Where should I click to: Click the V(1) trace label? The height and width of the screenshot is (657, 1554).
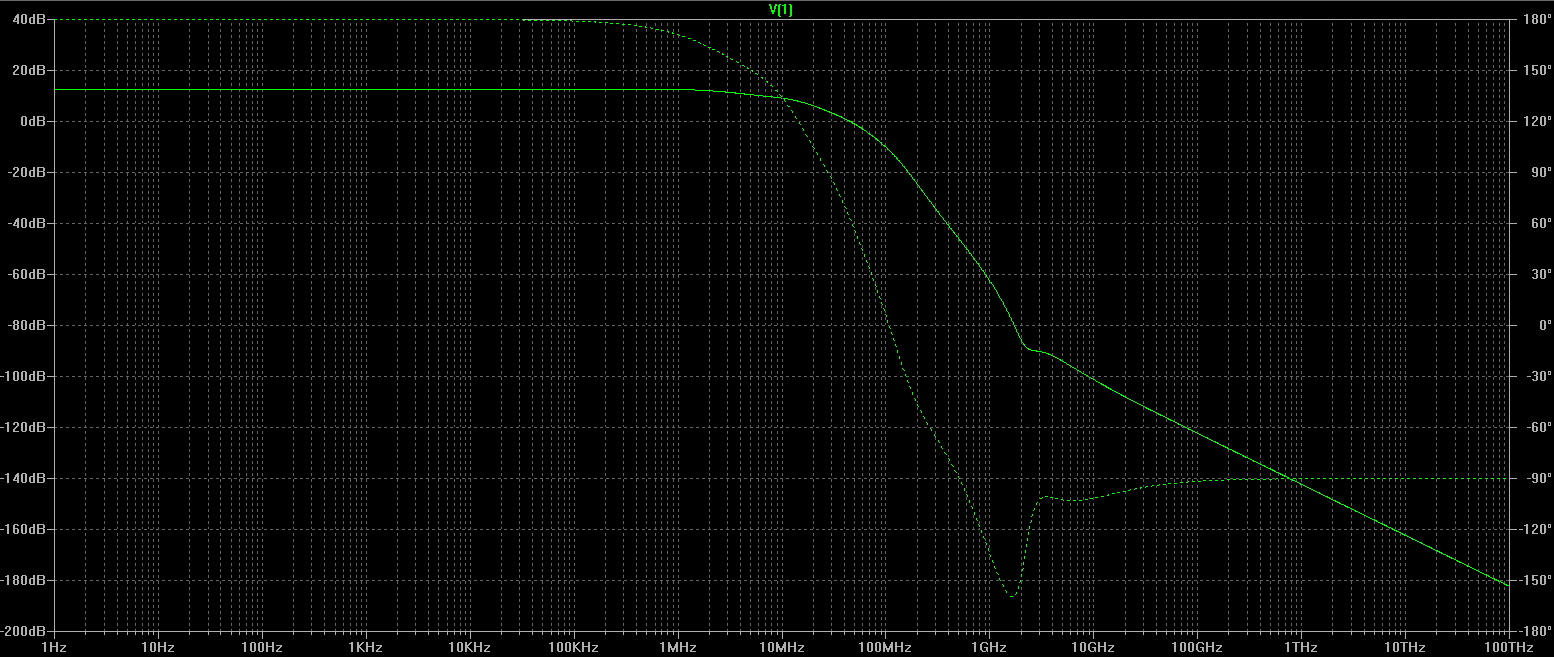pos(779,9)
